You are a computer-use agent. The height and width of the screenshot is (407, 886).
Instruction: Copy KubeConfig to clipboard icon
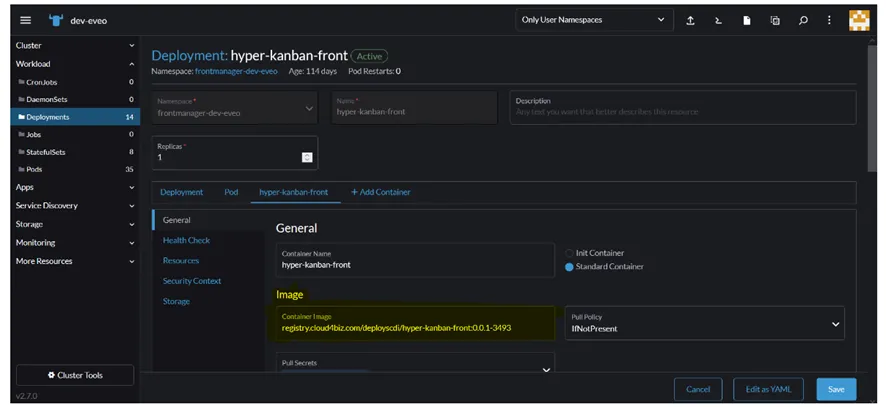pyautogui.click(x=775, y=20)
